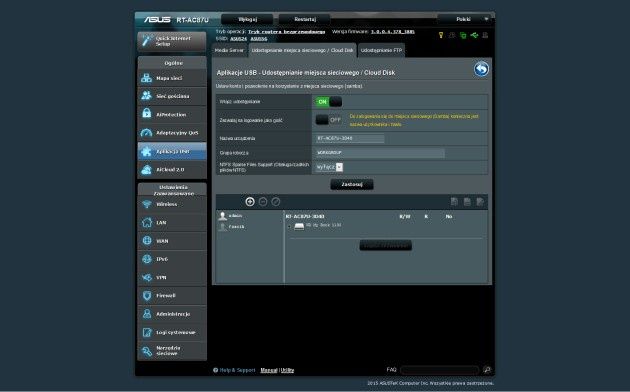This screenshot has height=392, width=630.
Task: Open Mapa sieci in the sidebar
Action: point(172,78)
